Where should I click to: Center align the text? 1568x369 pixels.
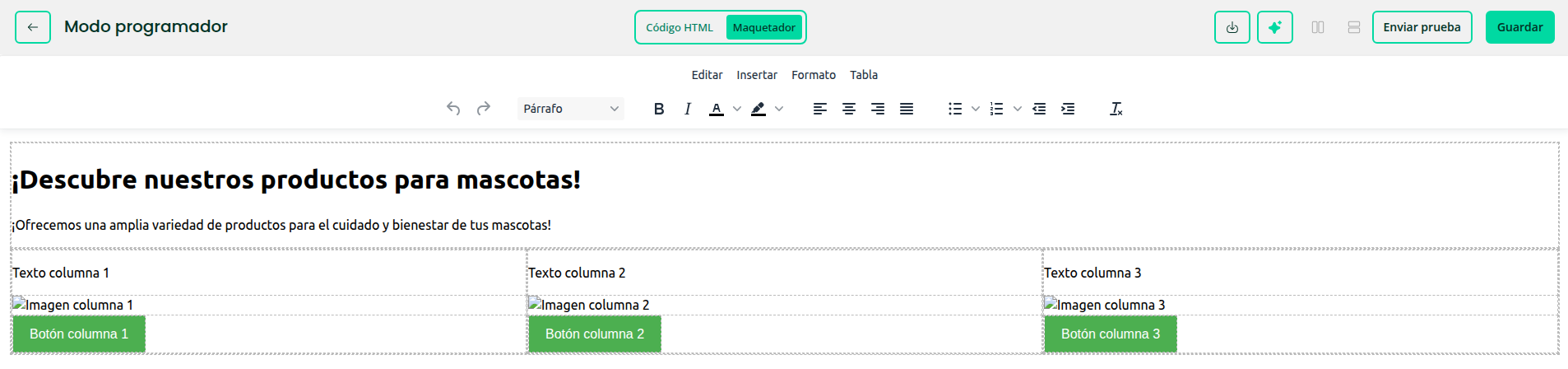(849, 109)
